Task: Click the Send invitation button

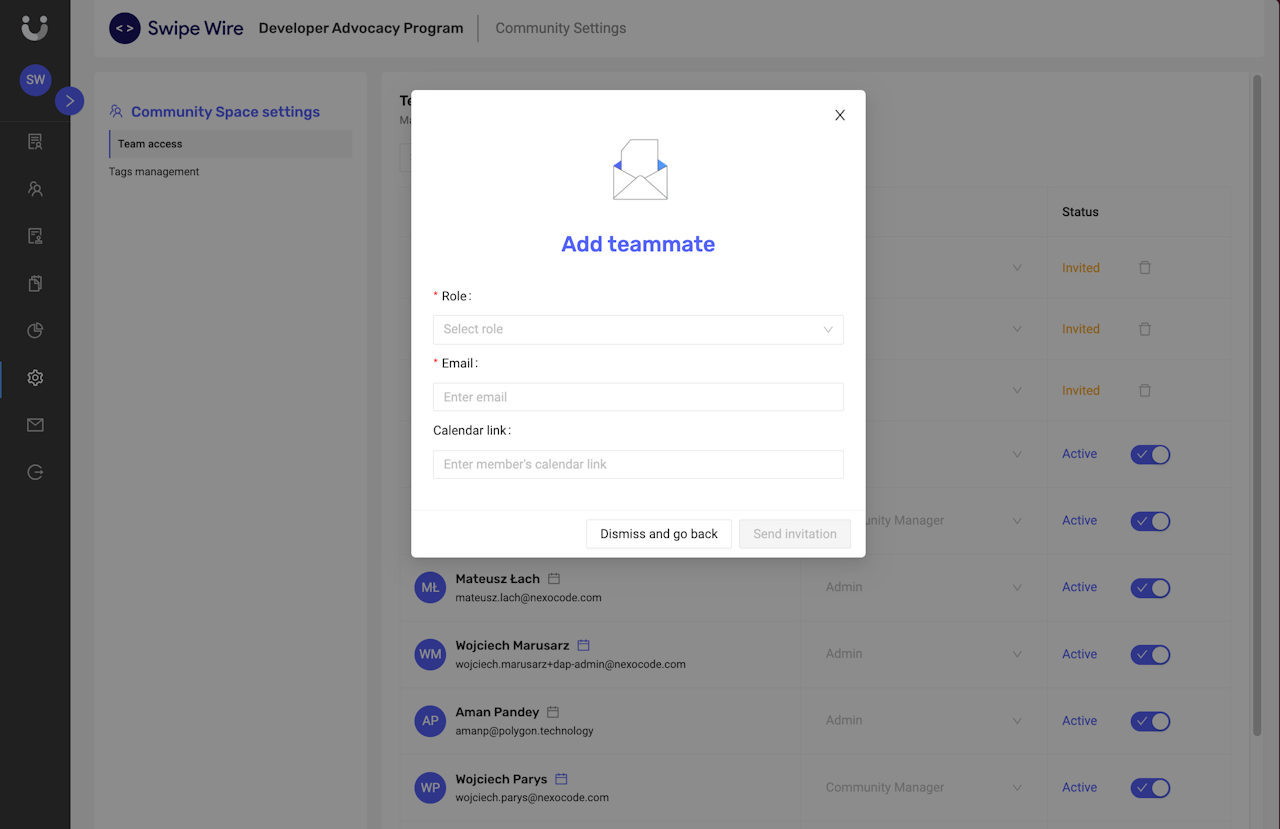Action: coord(795,534)
